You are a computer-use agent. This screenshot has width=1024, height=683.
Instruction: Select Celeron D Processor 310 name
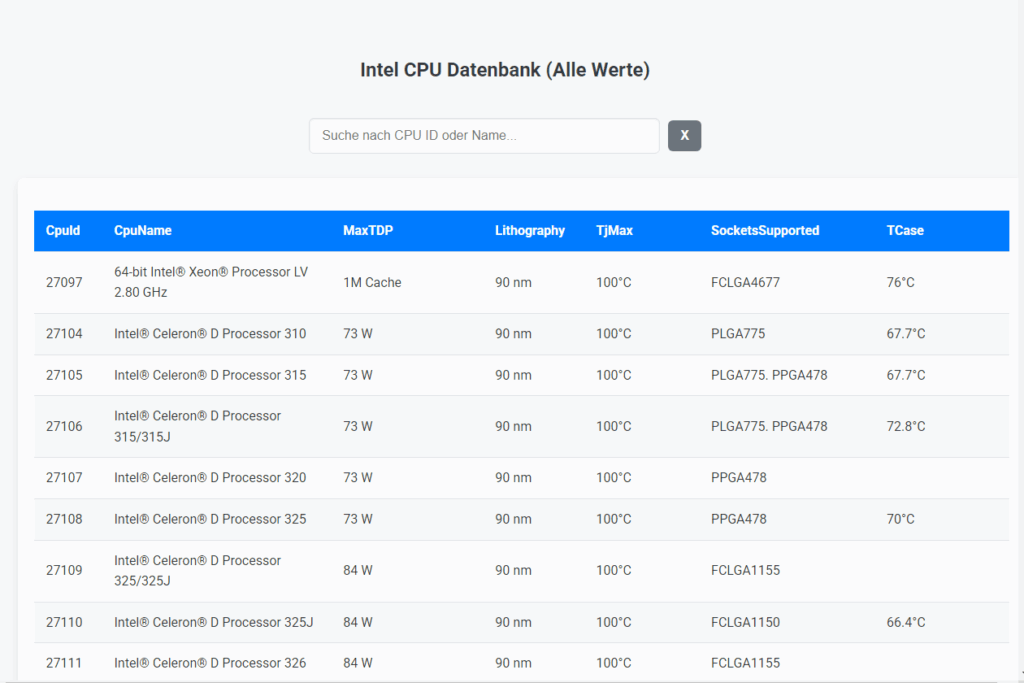[210, 334]
